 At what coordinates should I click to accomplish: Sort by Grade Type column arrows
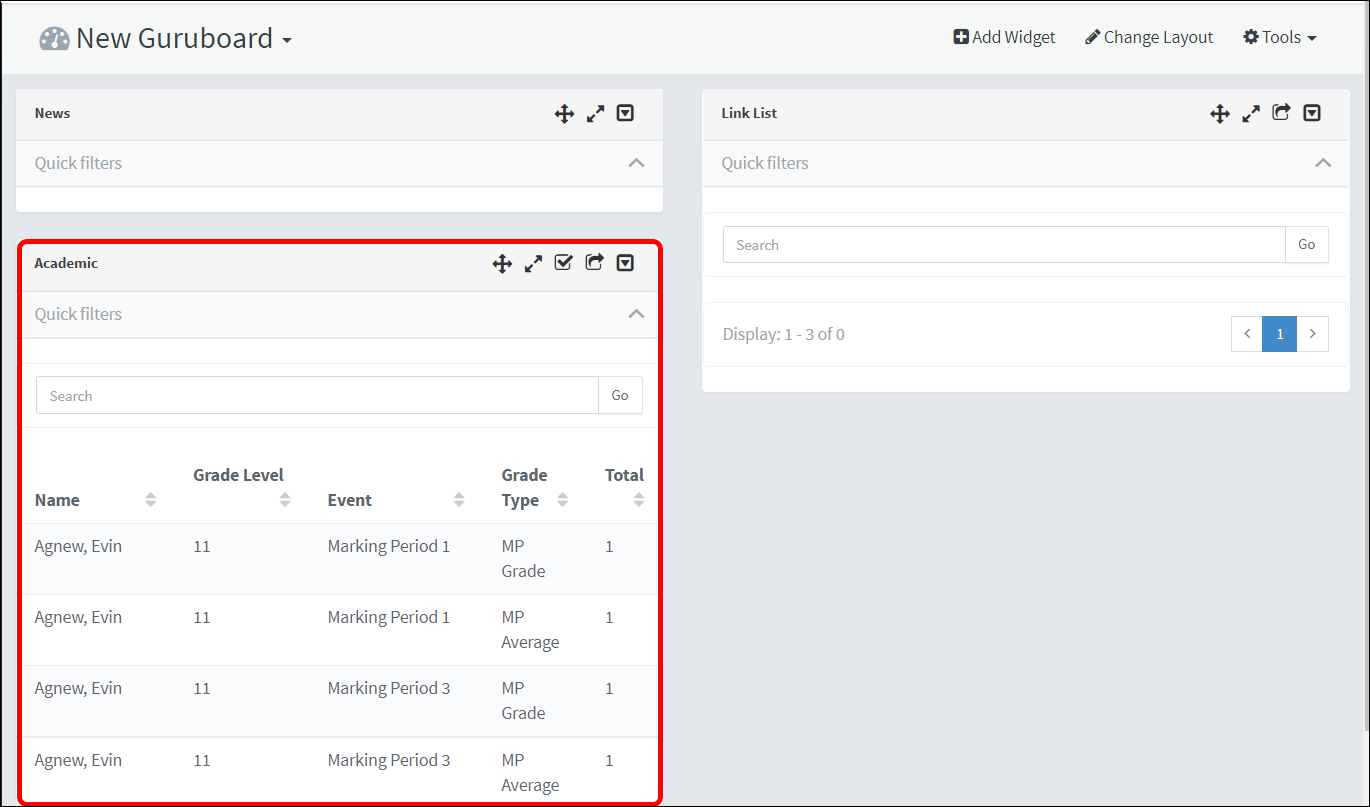[562, 500]
